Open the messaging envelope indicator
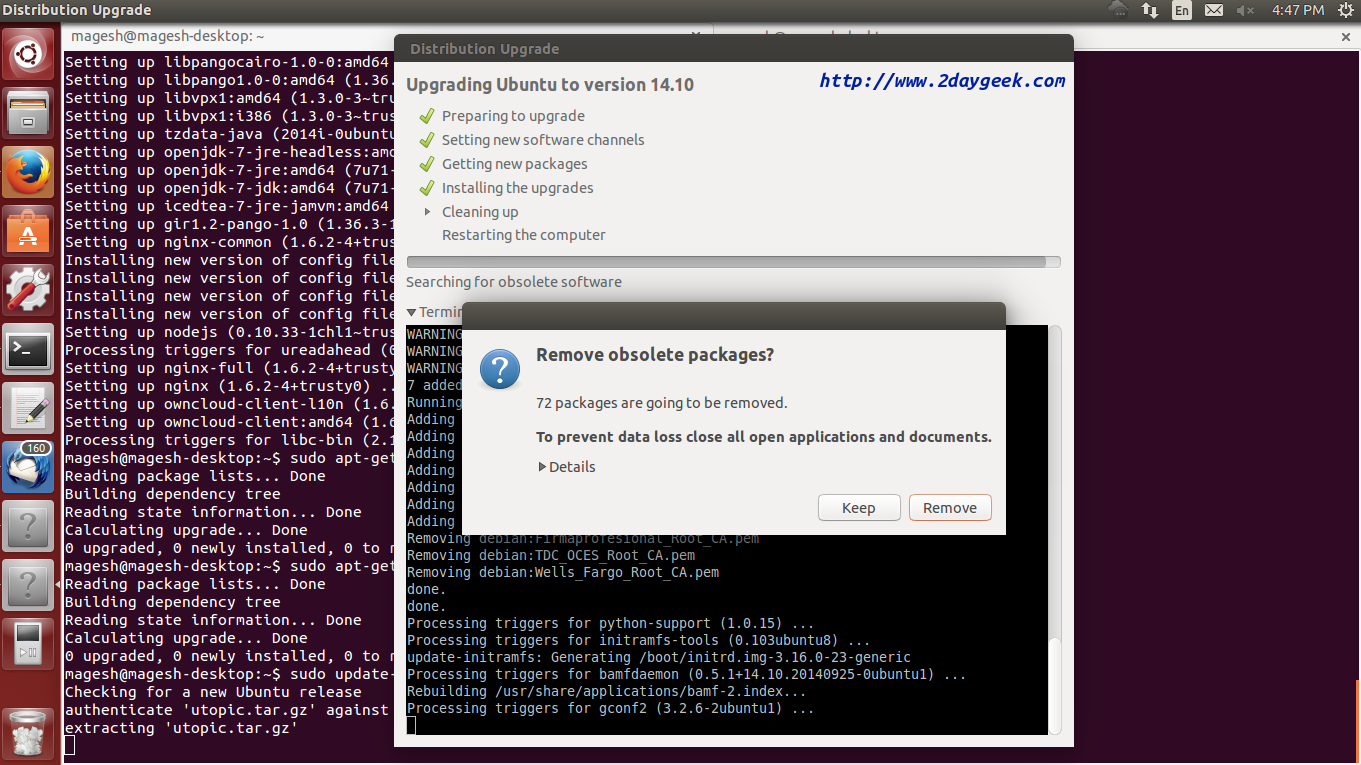Screen dimensions: 1361x765 (x=1214, y=10)
